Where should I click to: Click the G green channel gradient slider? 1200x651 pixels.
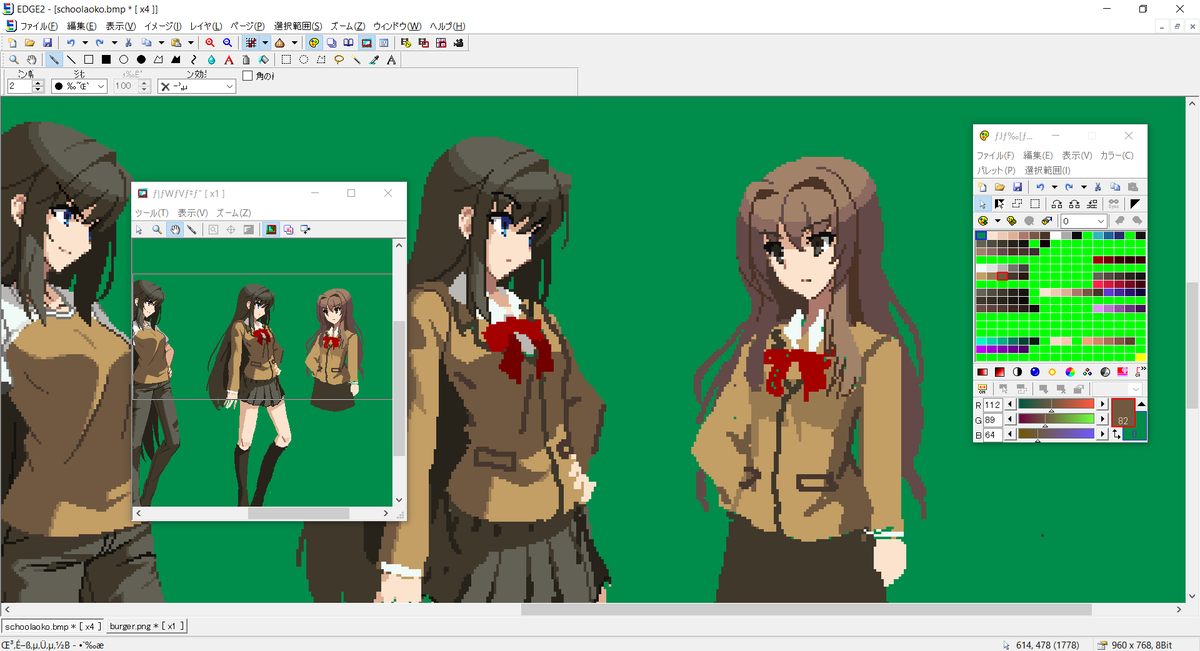pyautogui.click(x=1056, y=418)
